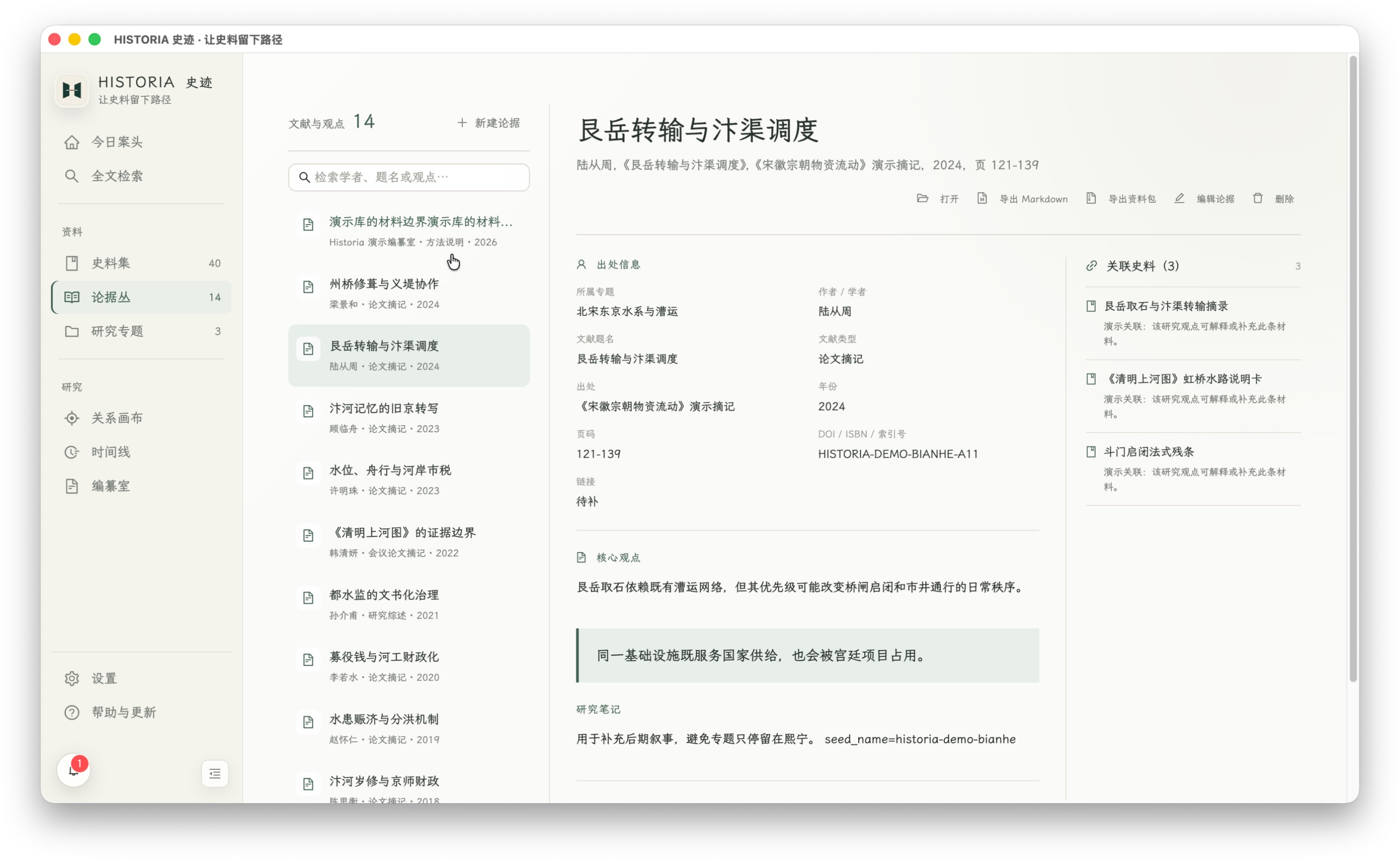Click 导出资料包 export package
The height and width of the screenshot is (859, 1400).
click(x=1121, y=199)
